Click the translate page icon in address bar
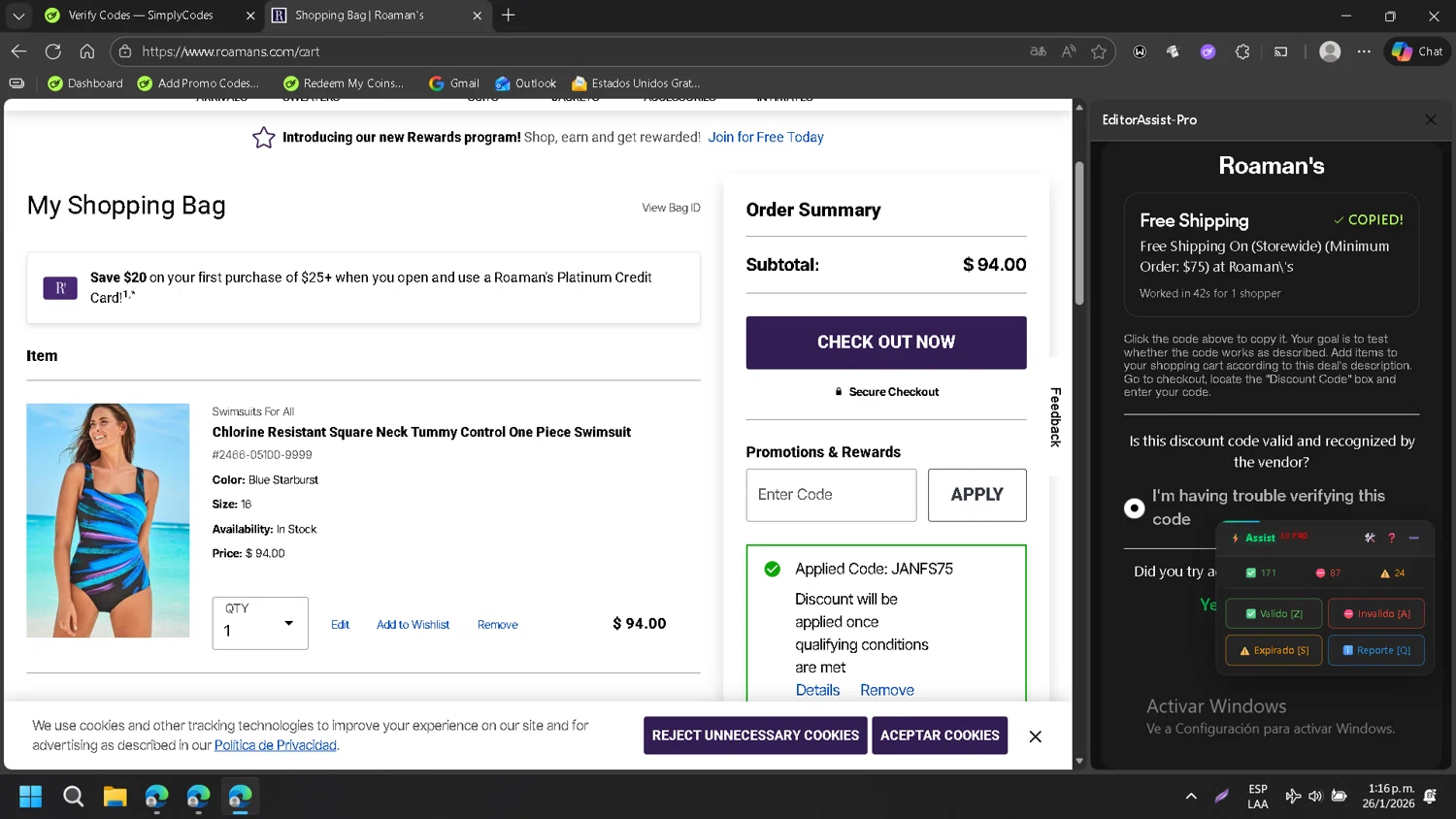 [1038, 51]
